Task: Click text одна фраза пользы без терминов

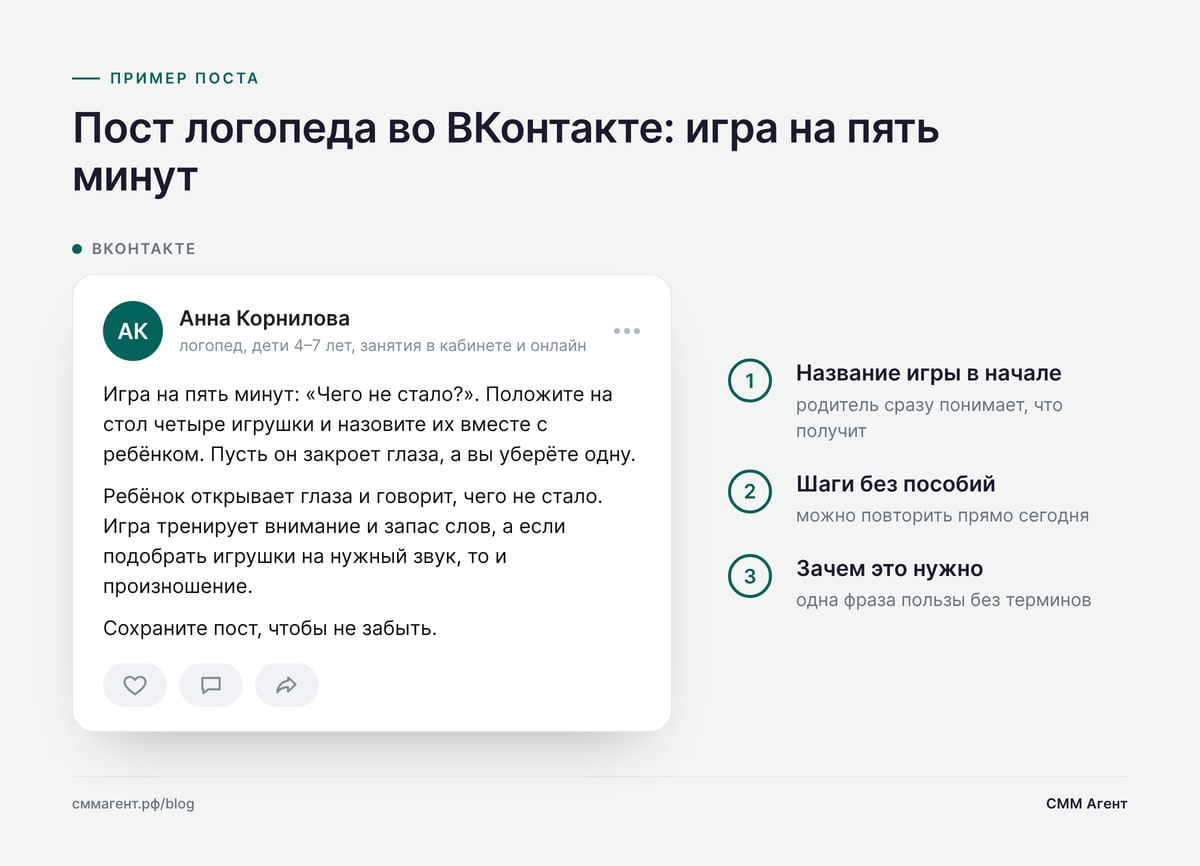Action: click(943, 601)
